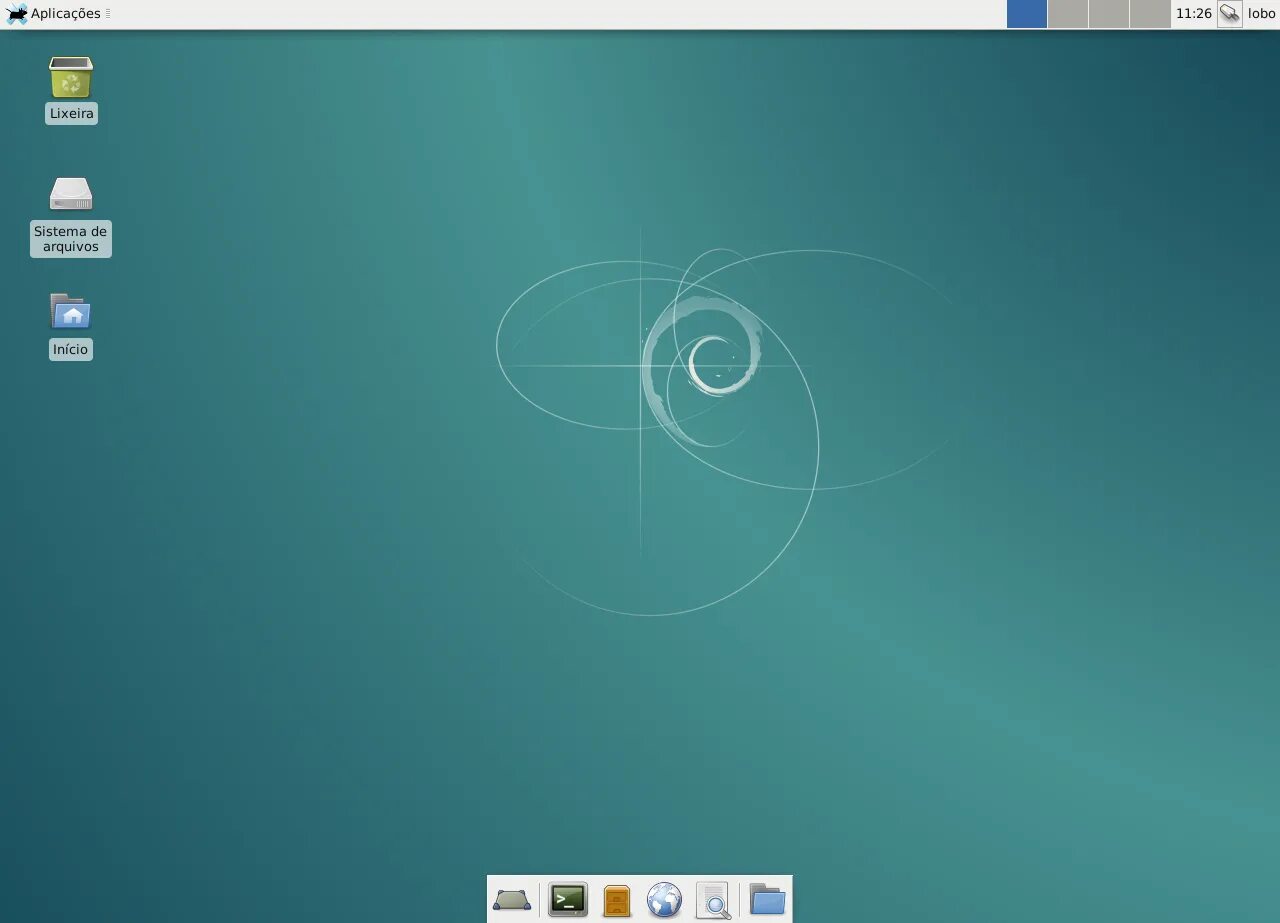1280x923 pixels.
Task: Open the application finder magnifier icon
Action: click(713, 900)
